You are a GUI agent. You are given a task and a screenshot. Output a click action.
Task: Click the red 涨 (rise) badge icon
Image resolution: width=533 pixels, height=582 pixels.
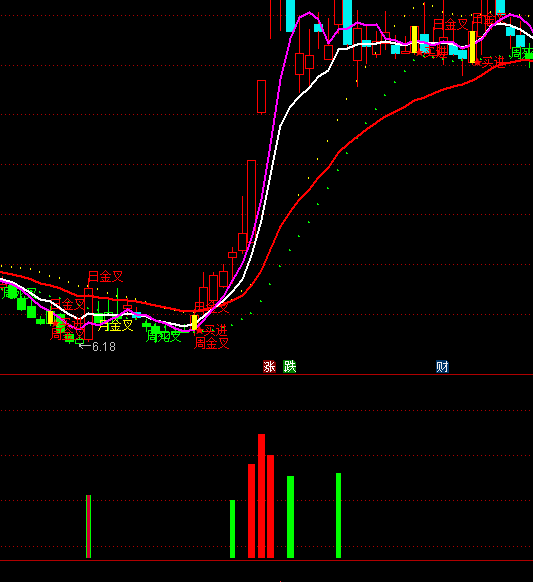[x=269, y=367]
